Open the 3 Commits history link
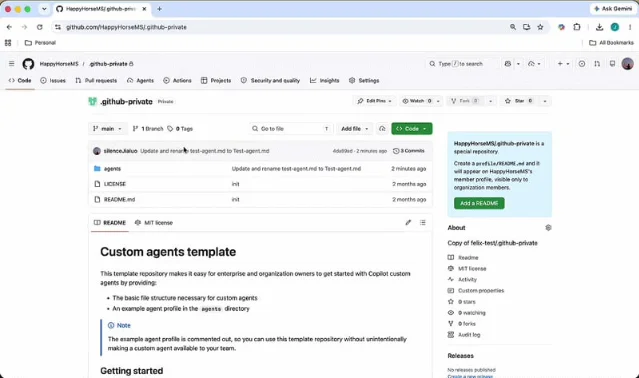Viewport: 639px width, 378px height. 408,151
